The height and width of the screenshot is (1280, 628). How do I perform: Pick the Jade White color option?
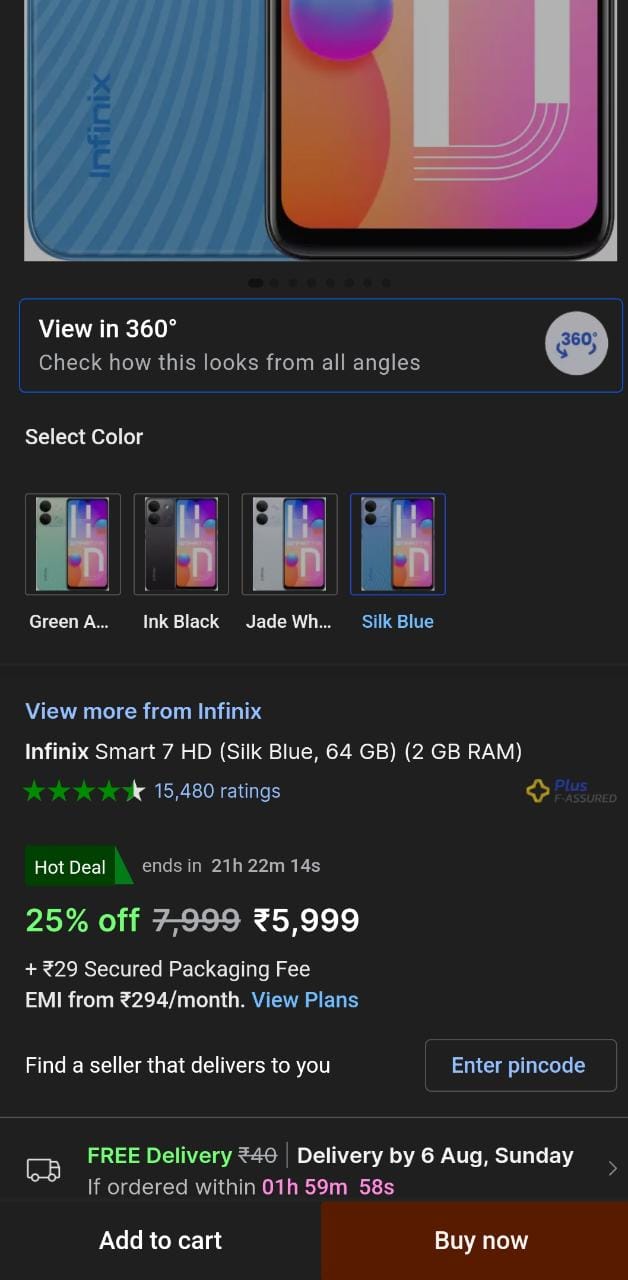click(290, 544)
